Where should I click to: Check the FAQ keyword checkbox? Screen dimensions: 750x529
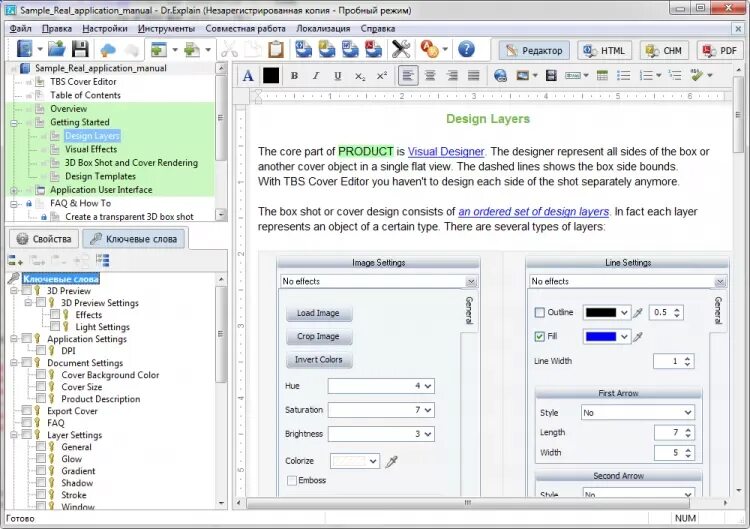coord(27,422)
